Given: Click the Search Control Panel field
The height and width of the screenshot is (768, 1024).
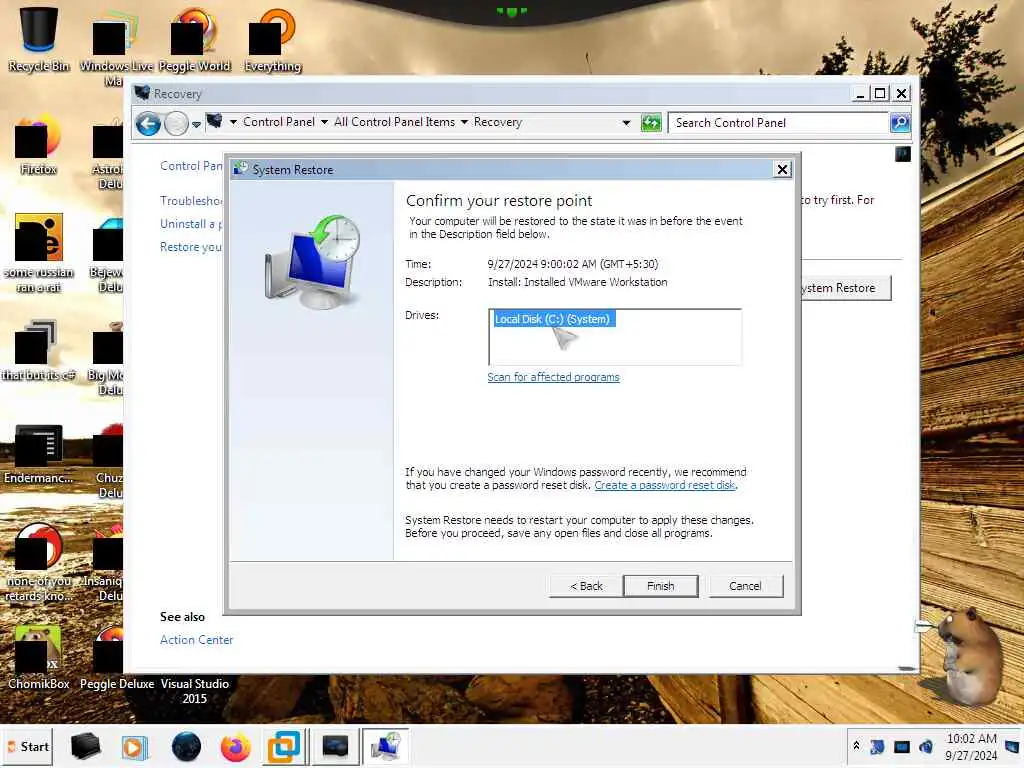Looking at the screenshot, I should tap(778, 123).
